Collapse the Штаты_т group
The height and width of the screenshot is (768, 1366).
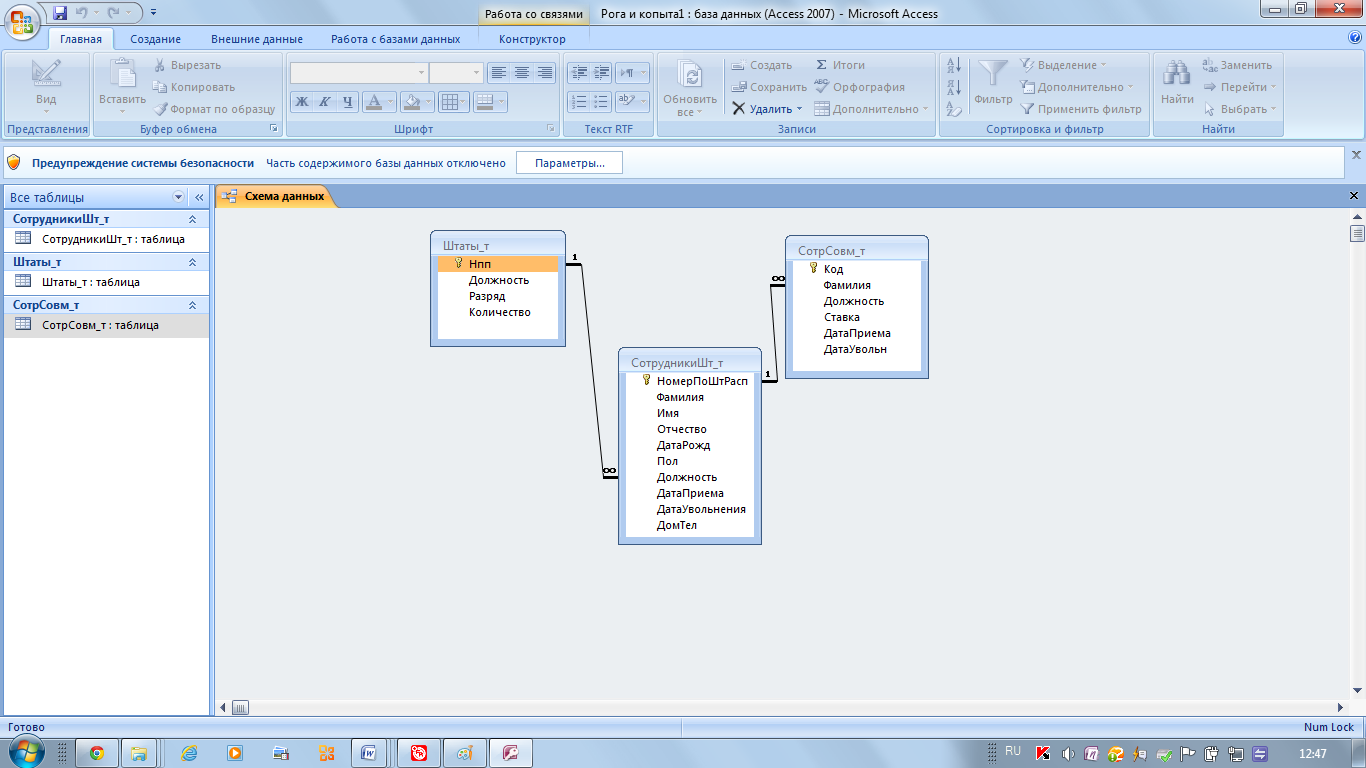pyautogui.click(x=193, y=262)
